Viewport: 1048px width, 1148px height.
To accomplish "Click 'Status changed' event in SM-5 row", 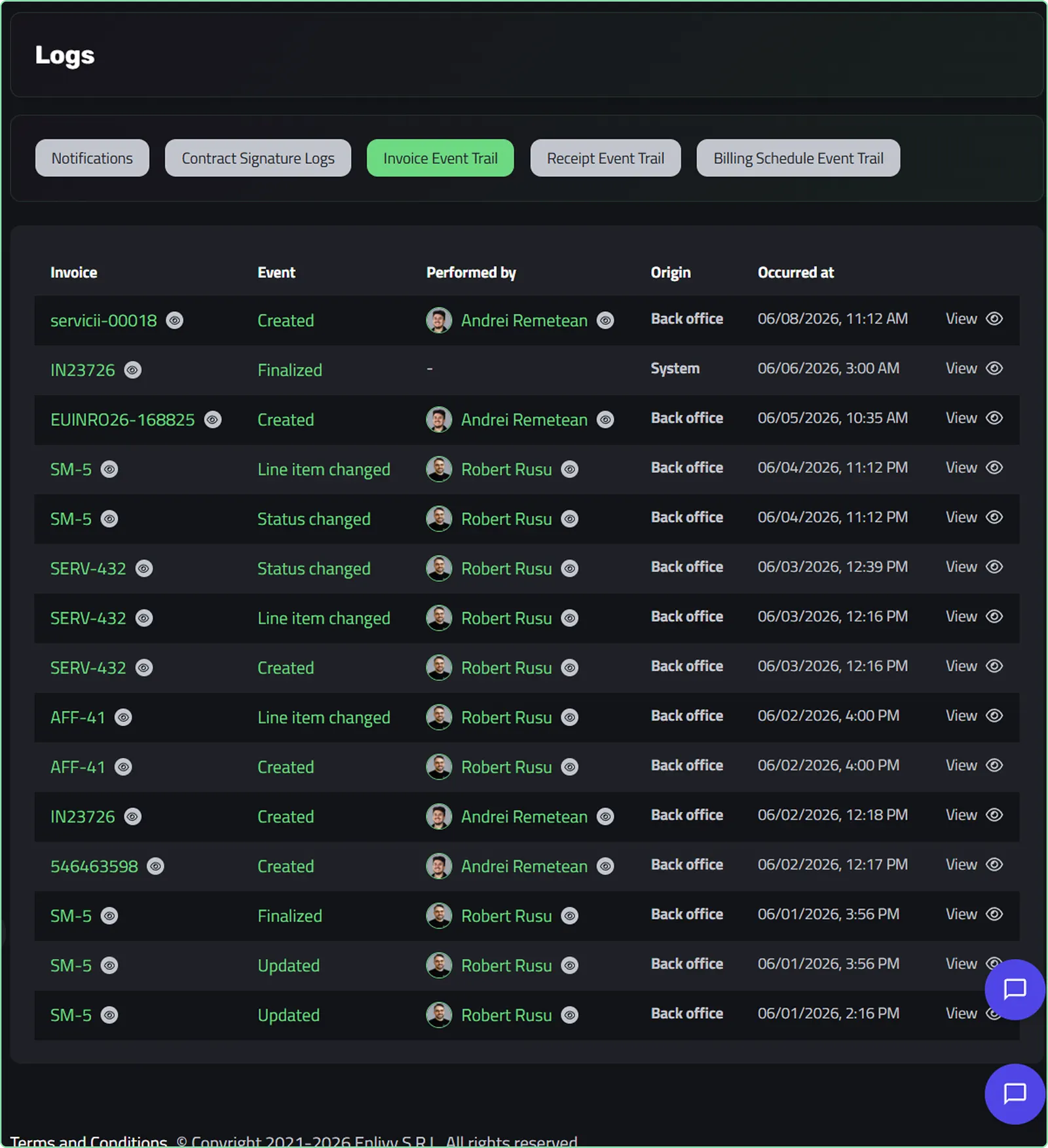I will [314, 520].
